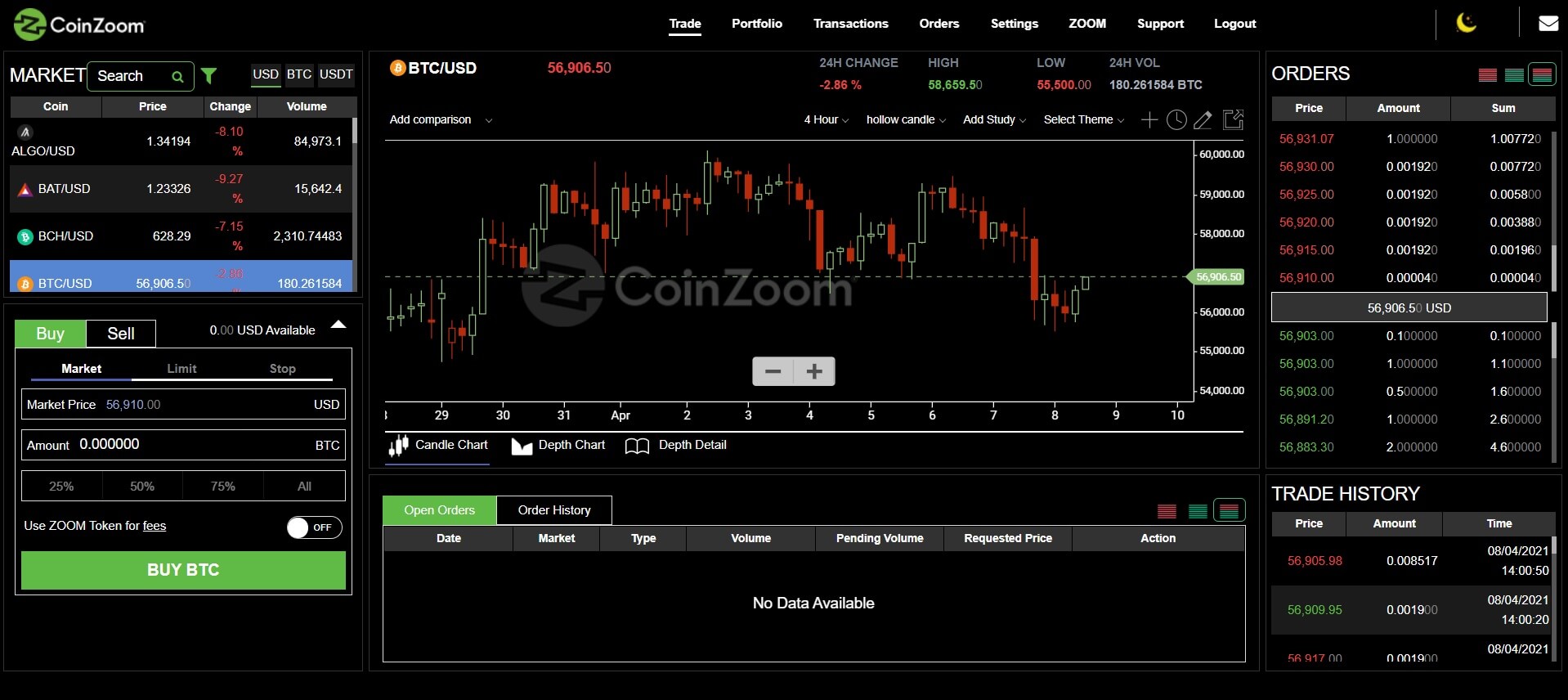Viewport: 1568px width, 700px height.
Task: Switch to Market order tab
Action: (82, 369)
